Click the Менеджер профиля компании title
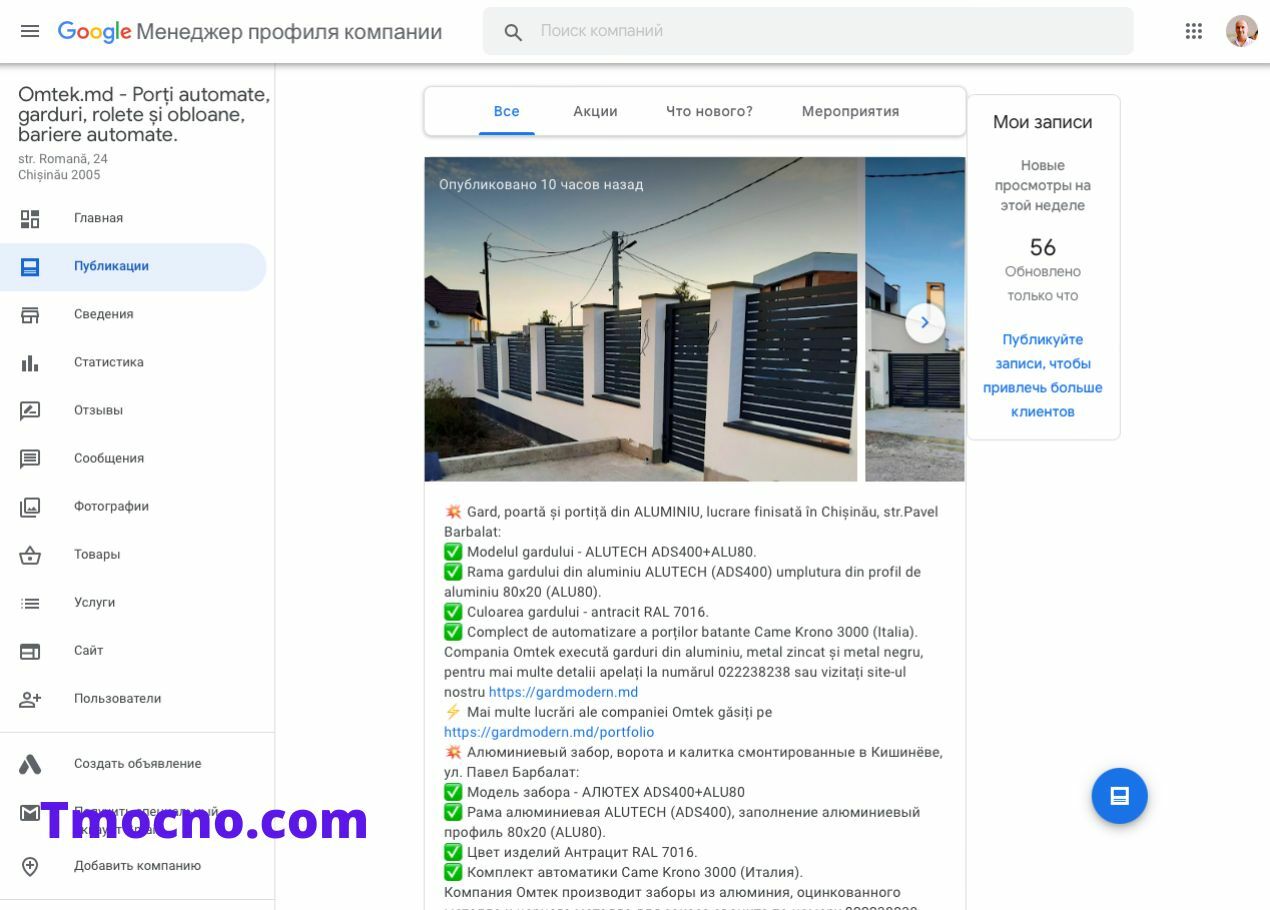 (x=289, y=32)
